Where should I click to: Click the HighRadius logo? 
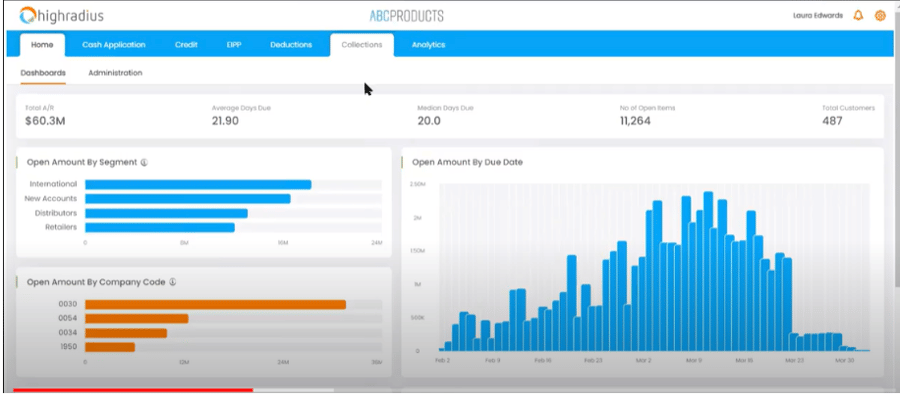(x=61, y=16)
